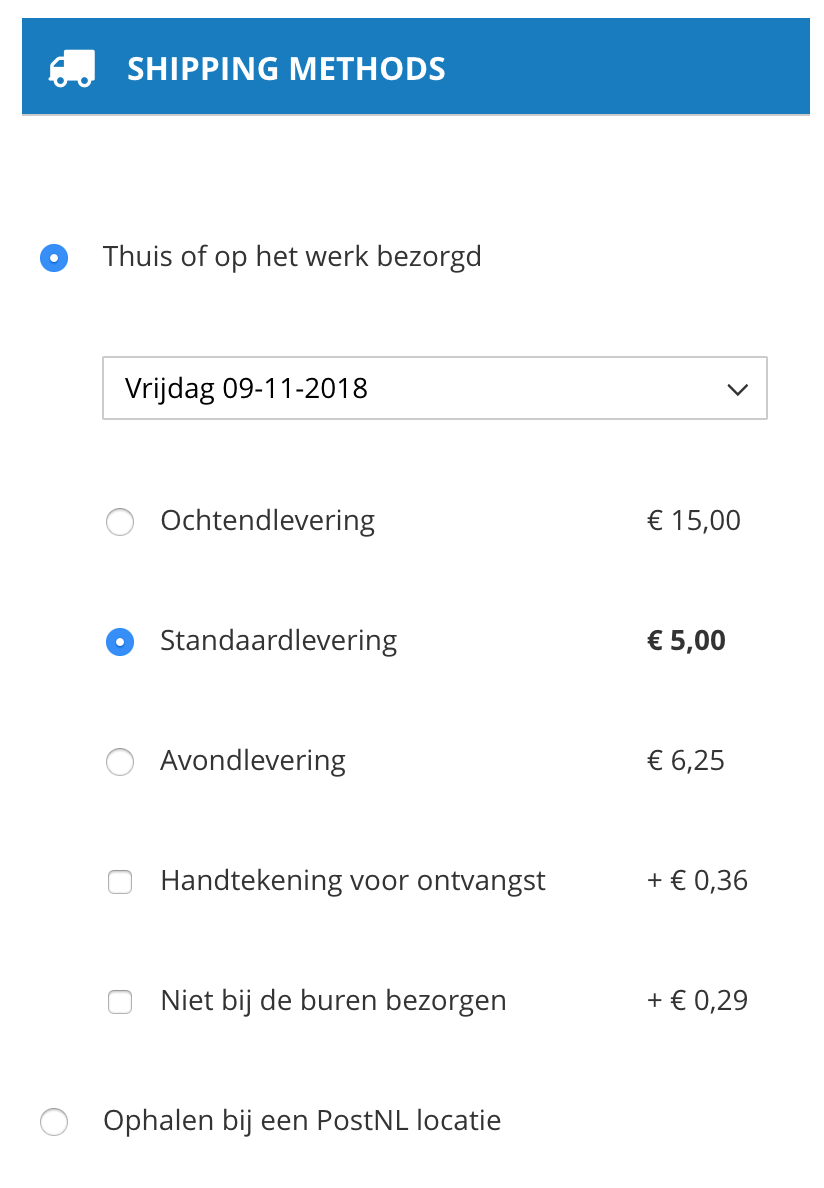Click the Avondlevering label text

(x=252, y=760)
